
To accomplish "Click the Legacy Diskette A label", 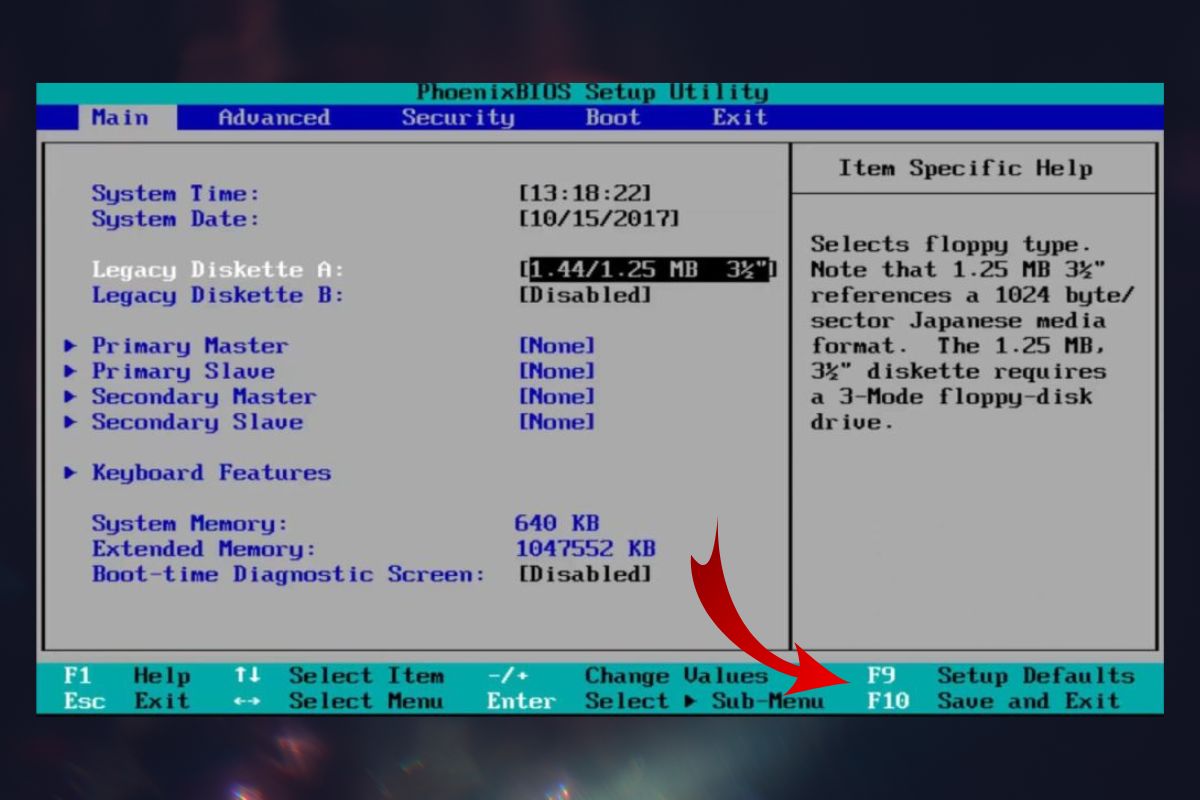I will pos(218,270).
